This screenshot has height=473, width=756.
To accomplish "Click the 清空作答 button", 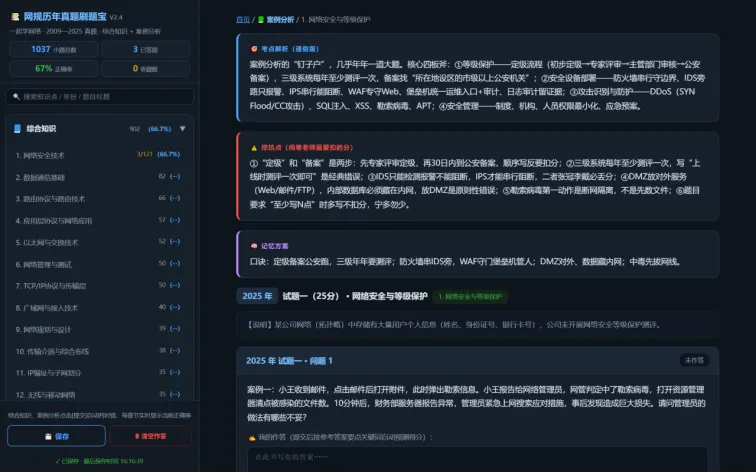I will 150,436.
